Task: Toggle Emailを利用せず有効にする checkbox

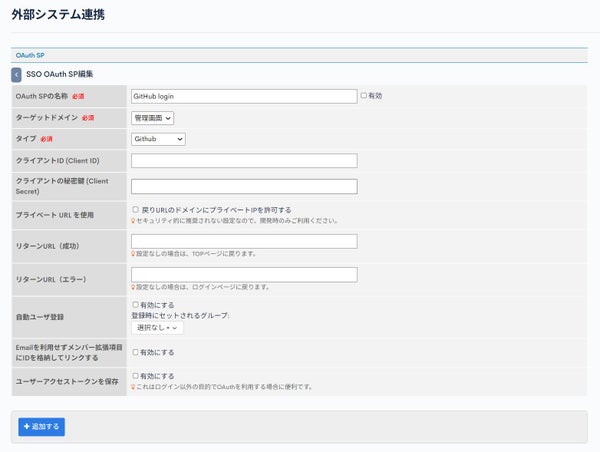Action: pyautogui.click(x=135, y=352)
